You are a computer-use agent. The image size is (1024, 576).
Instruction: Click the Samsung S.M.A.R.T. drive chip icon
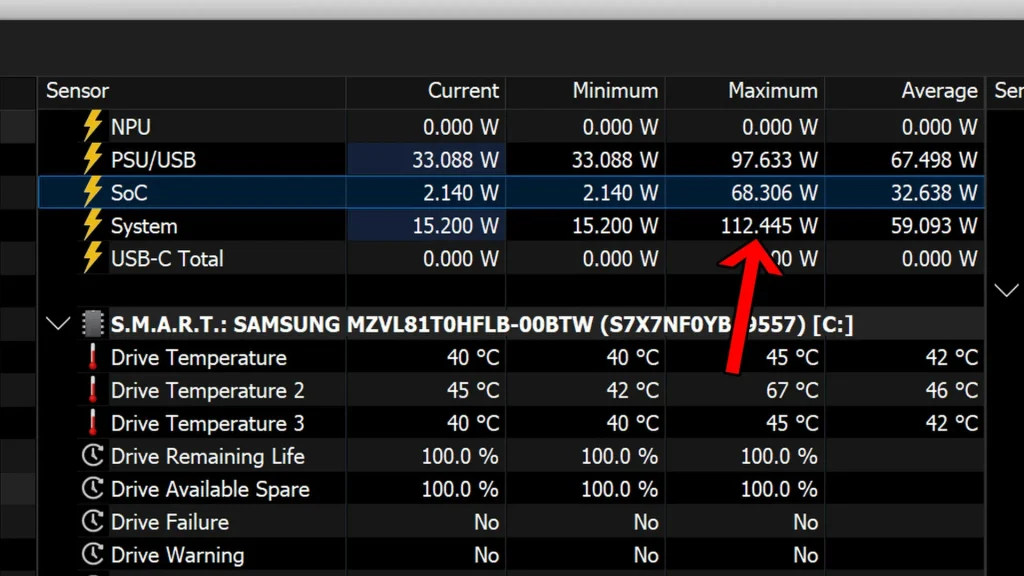(93, 324)
